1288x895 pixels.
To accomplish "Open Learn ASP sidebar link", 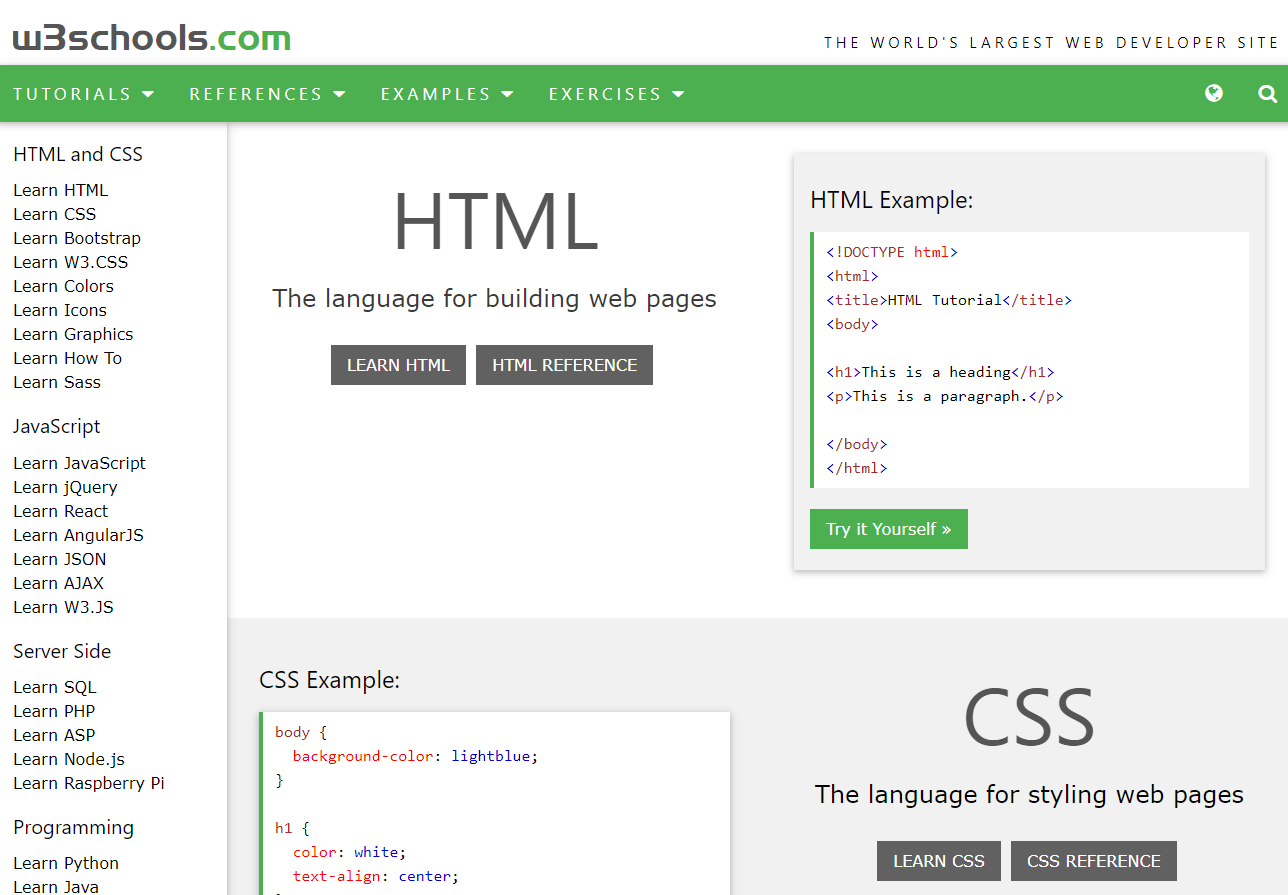I will pos(54,735).
